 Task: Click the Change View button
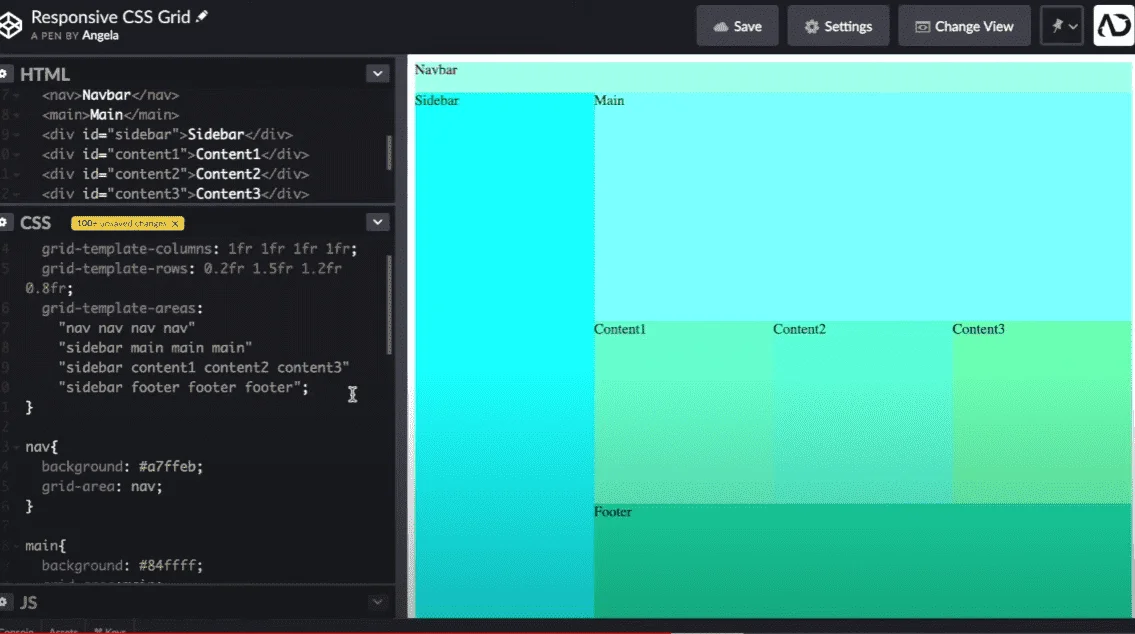click(964, 26)
